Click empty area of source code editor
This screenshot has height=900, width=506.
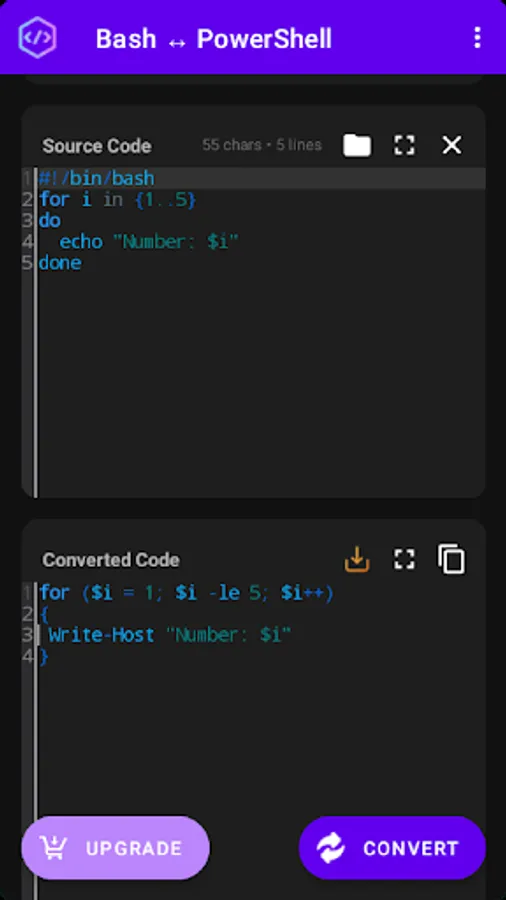262,385
